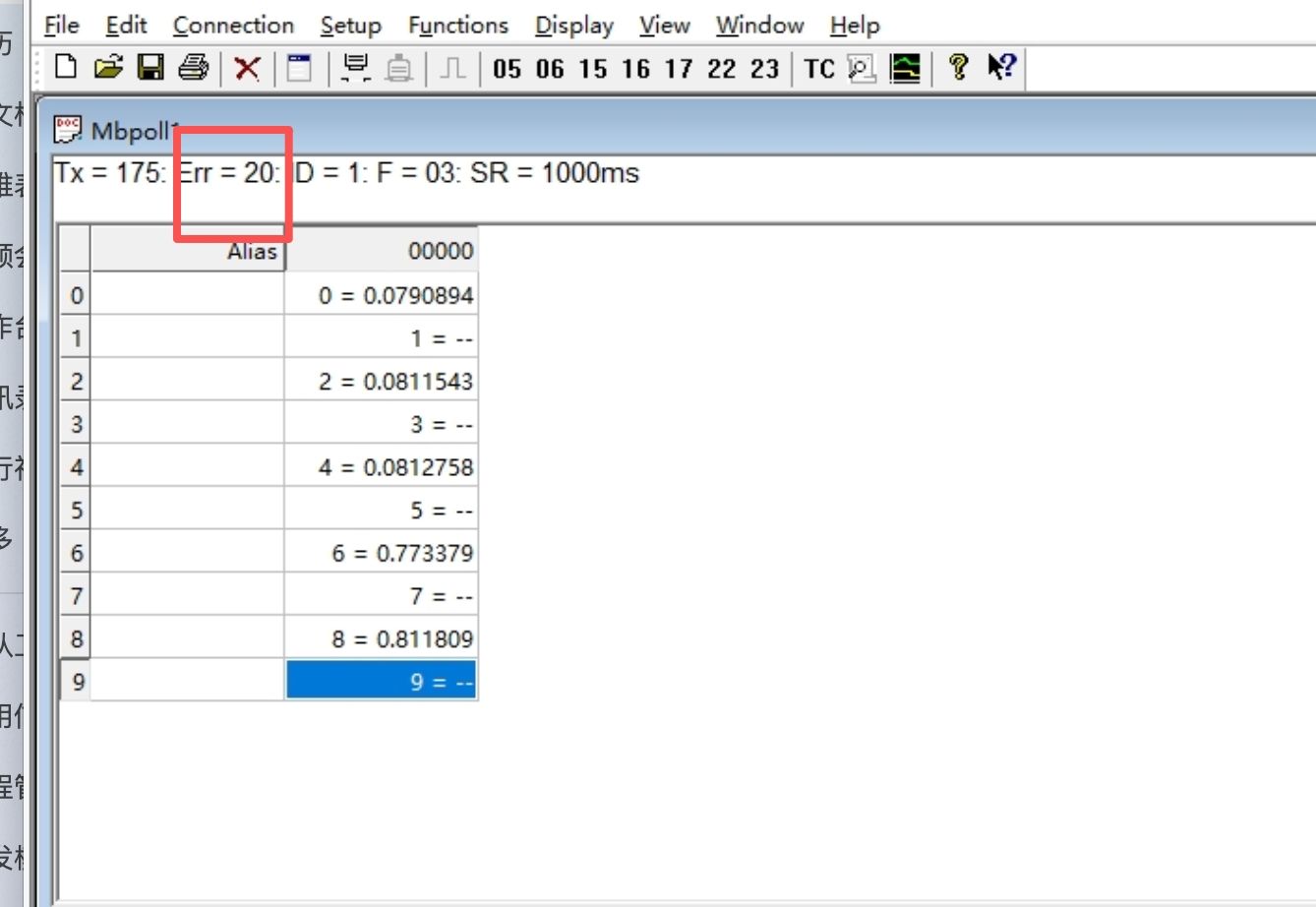Select register cell 6 = 0.773379
Image resolution: width=1316 pixels, height=907 pixels.
[382, 553]
